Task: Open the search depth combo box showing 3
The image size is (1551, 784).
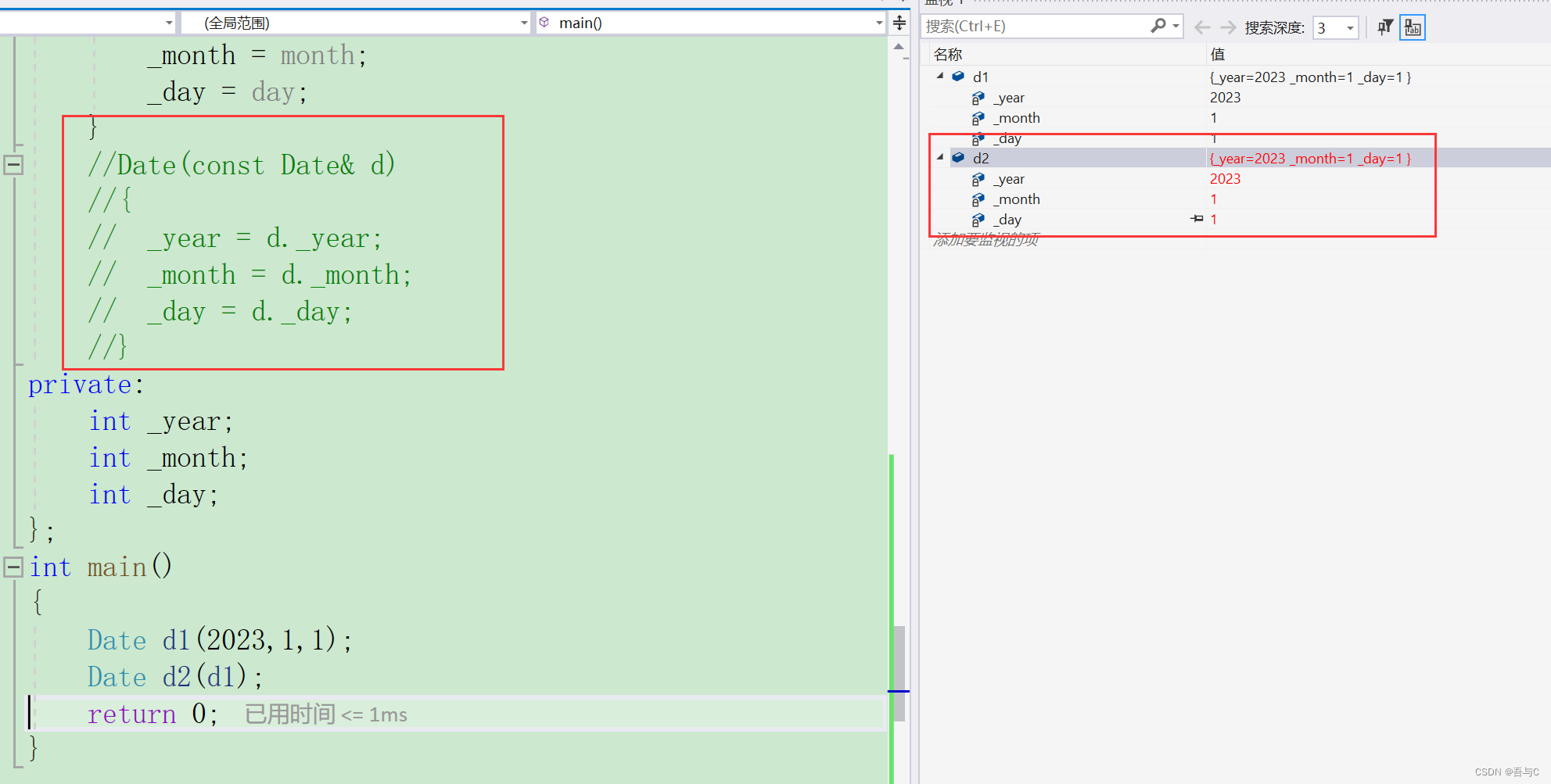Action: [1335, 27]
